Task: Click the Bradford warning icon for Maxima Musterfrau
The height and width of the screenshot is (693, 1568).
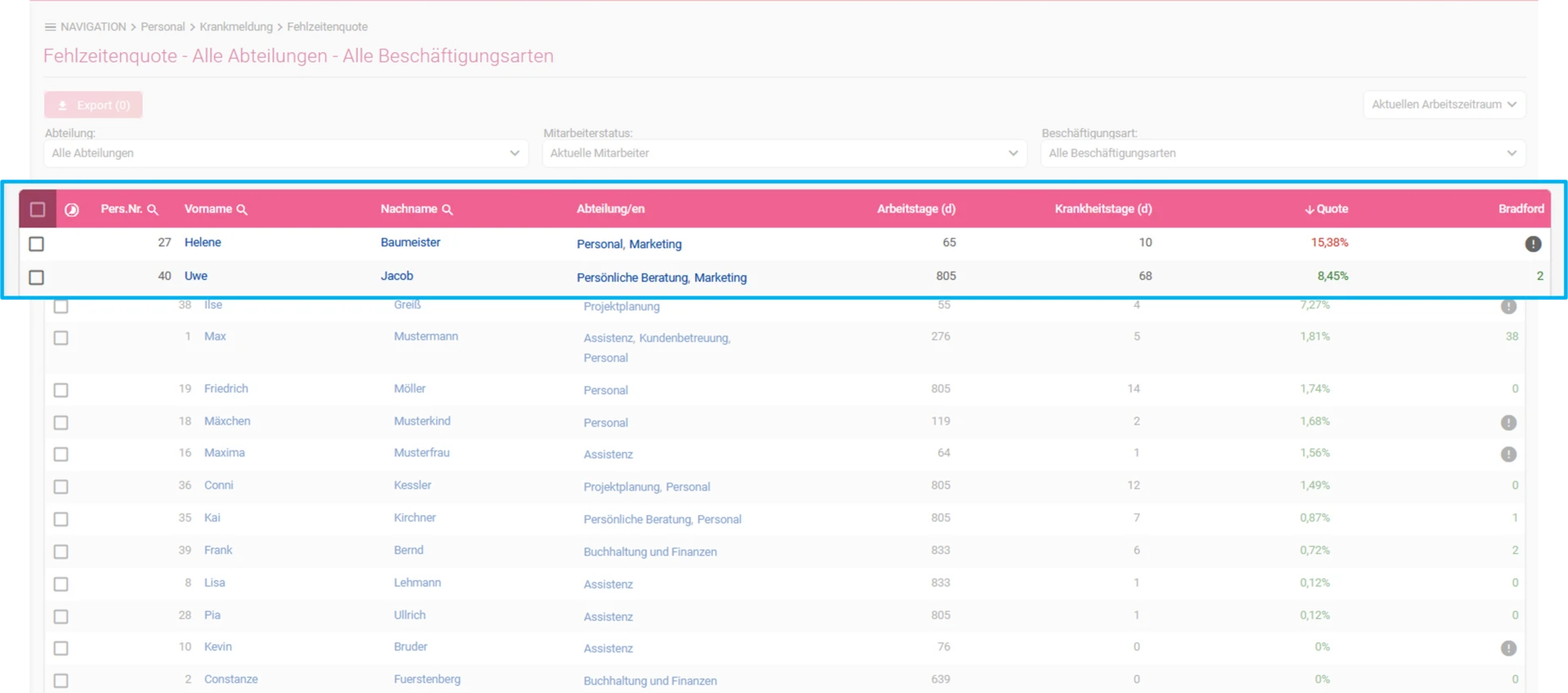Action: 1508,454
